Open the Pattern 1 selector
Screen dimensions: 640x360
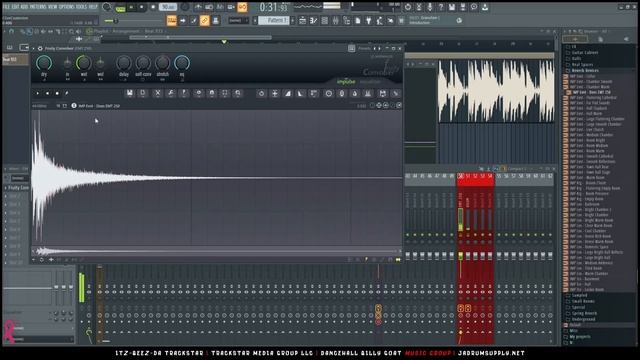[x=273, y=20]
